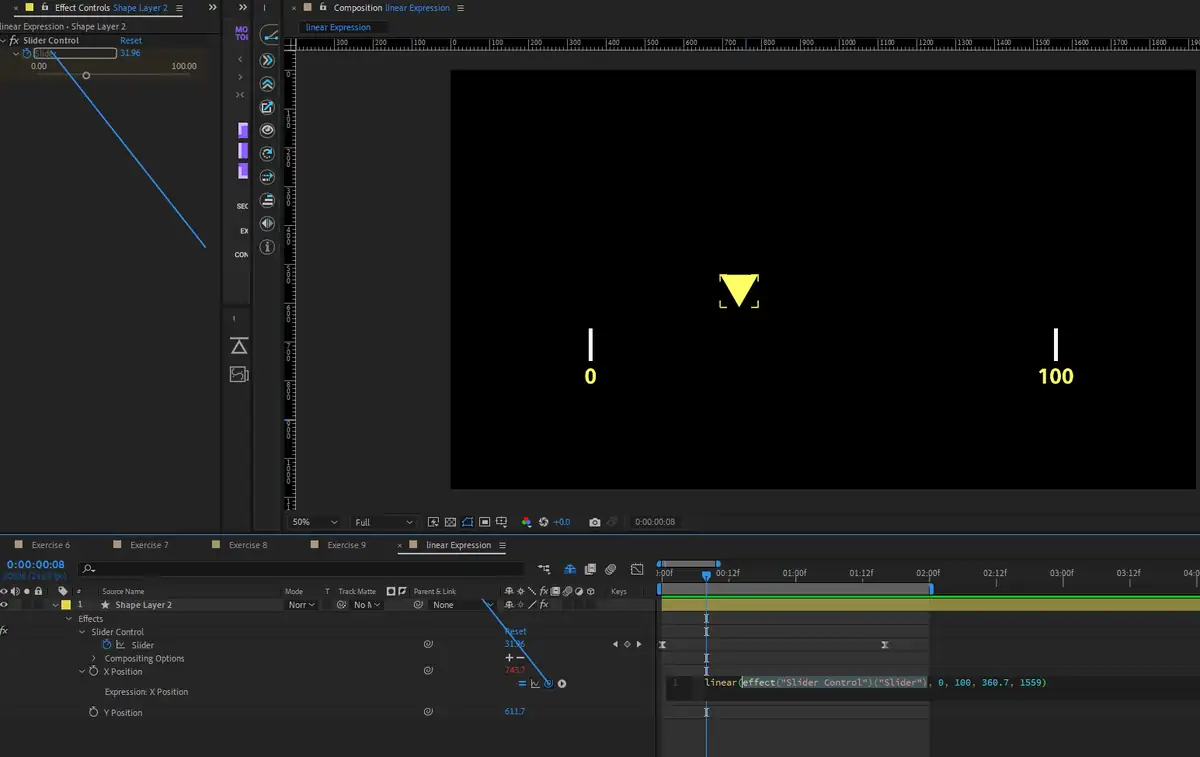Click the info icon in the side toolbar
1200x757 pixels.
click(x=268, y=247)
